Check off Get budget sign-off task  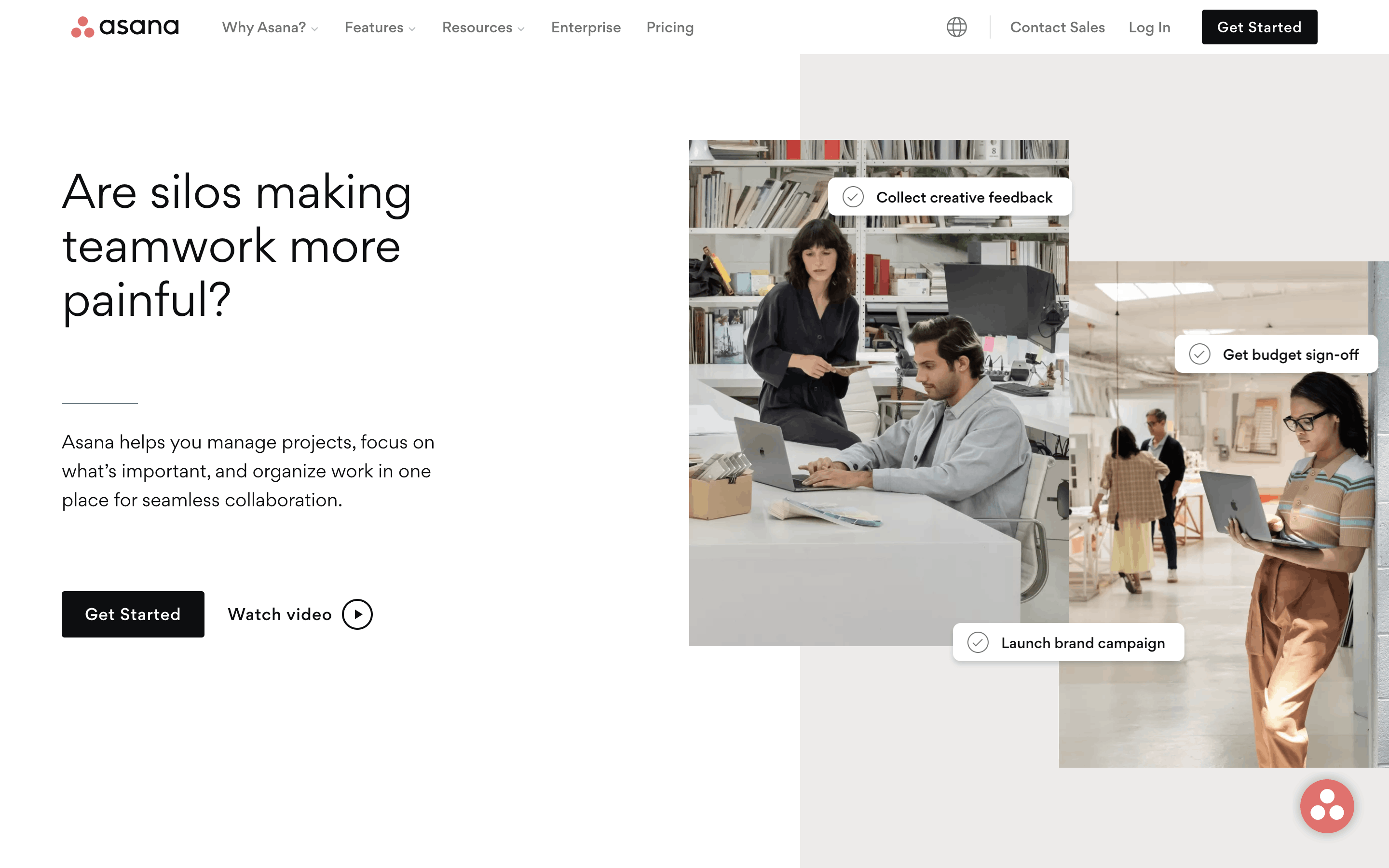[x=1199, y=354]
